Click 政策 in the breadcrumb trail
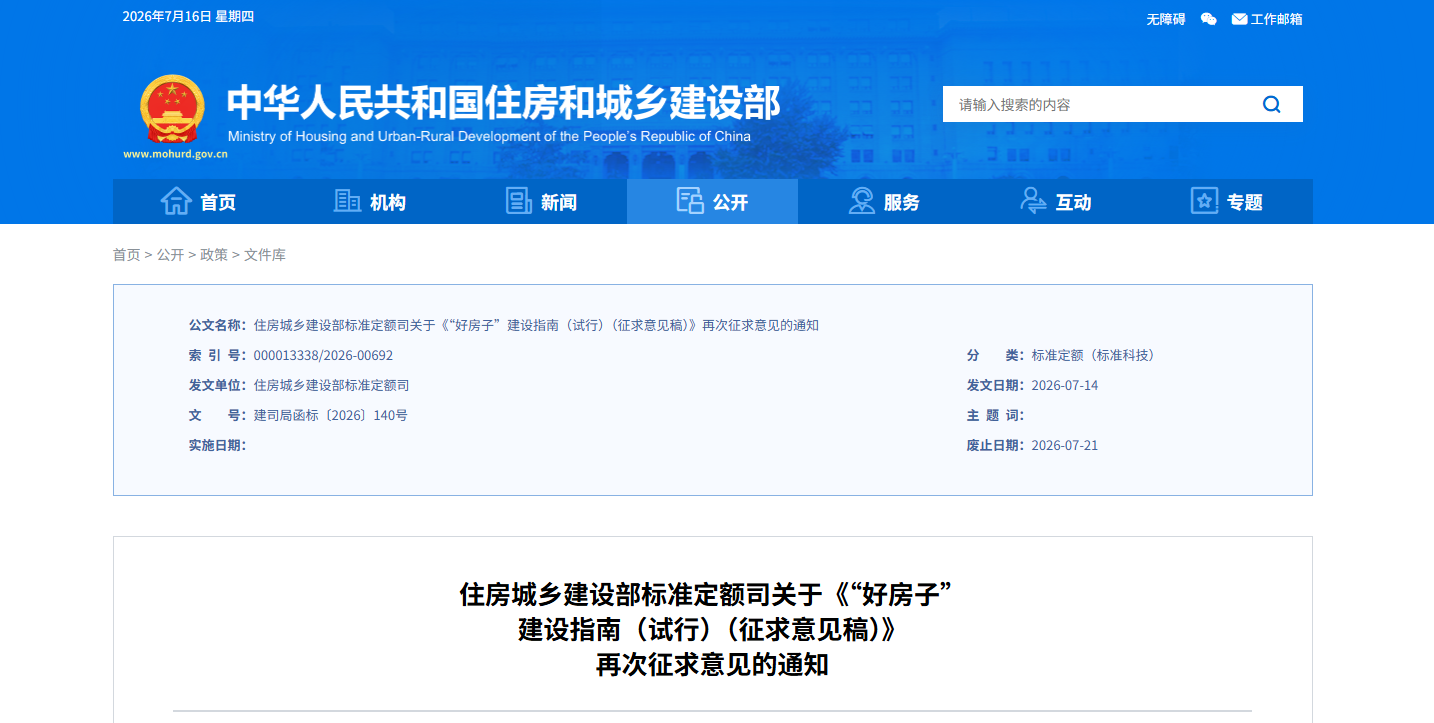 [x=214, y=255]
